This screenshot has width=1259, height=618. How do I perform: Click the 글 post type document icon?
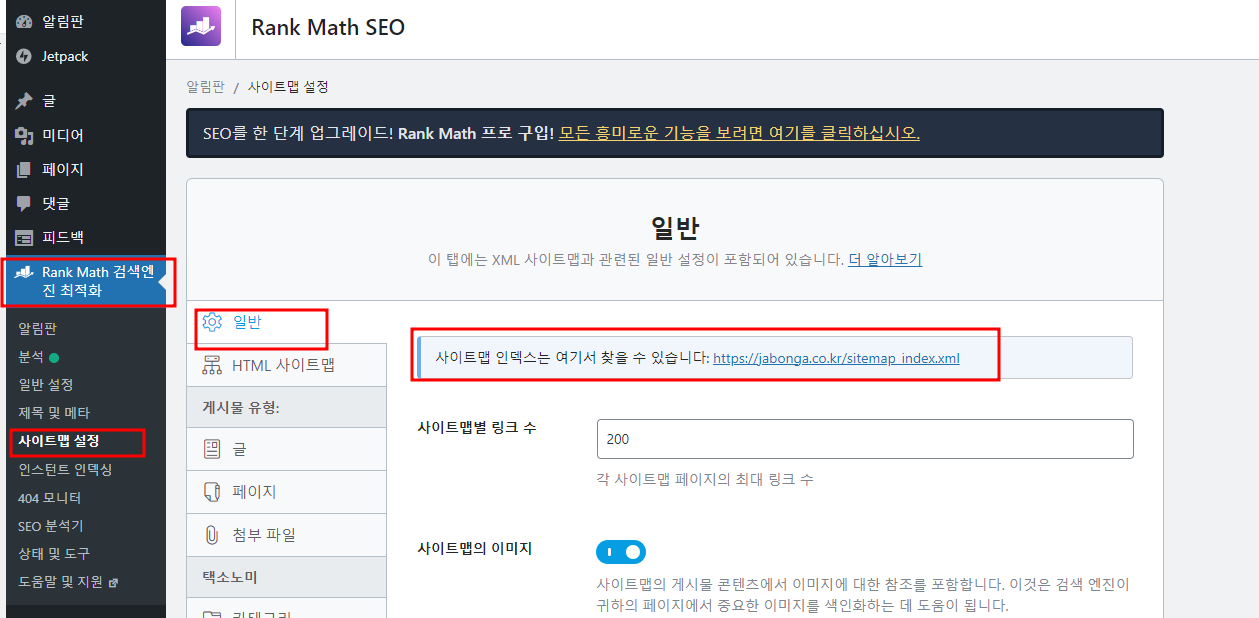tap(212, 450)
